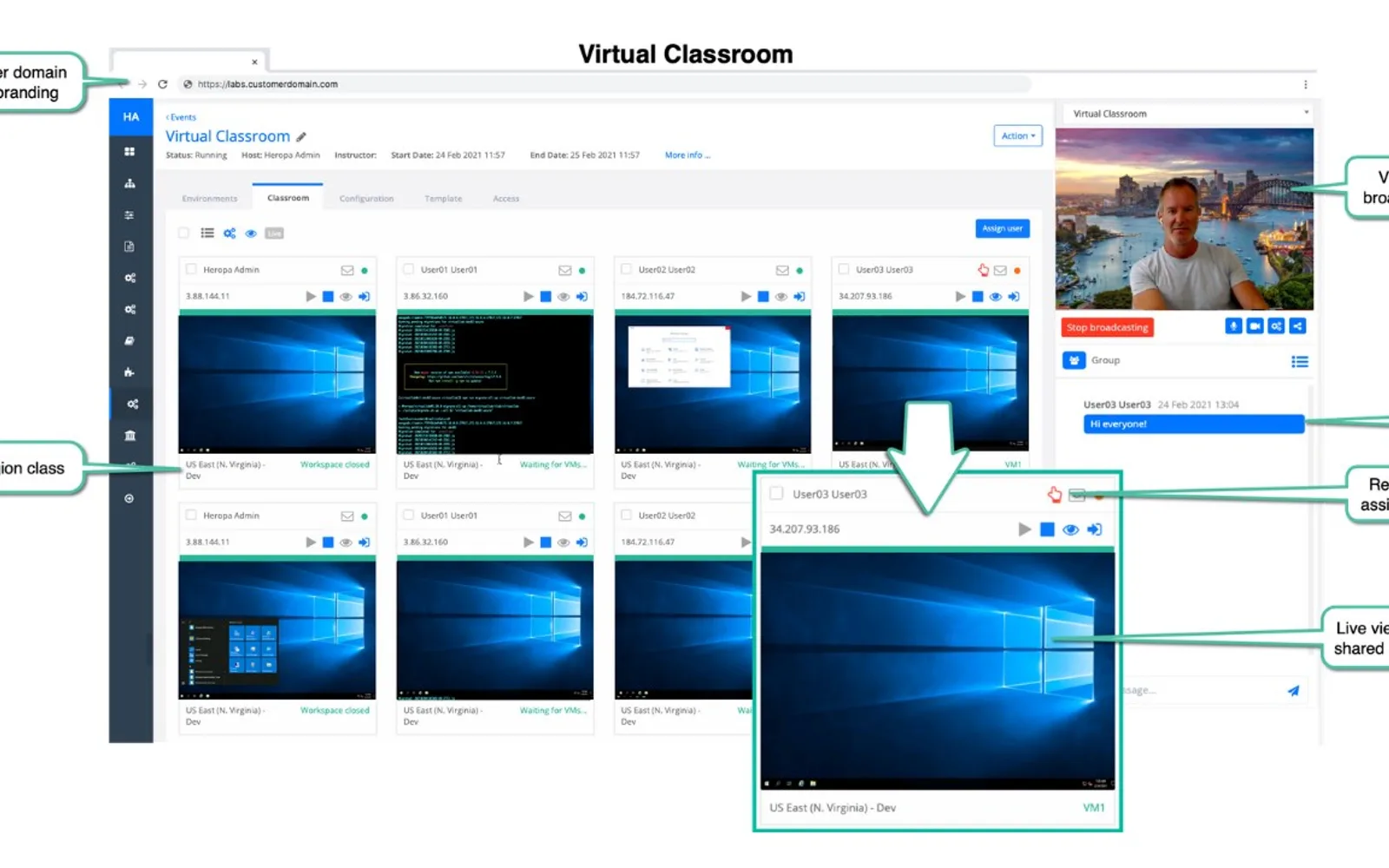Open the cogs icon in classroom toolbar
1389x868 pixels.
[x=229, y=233]
